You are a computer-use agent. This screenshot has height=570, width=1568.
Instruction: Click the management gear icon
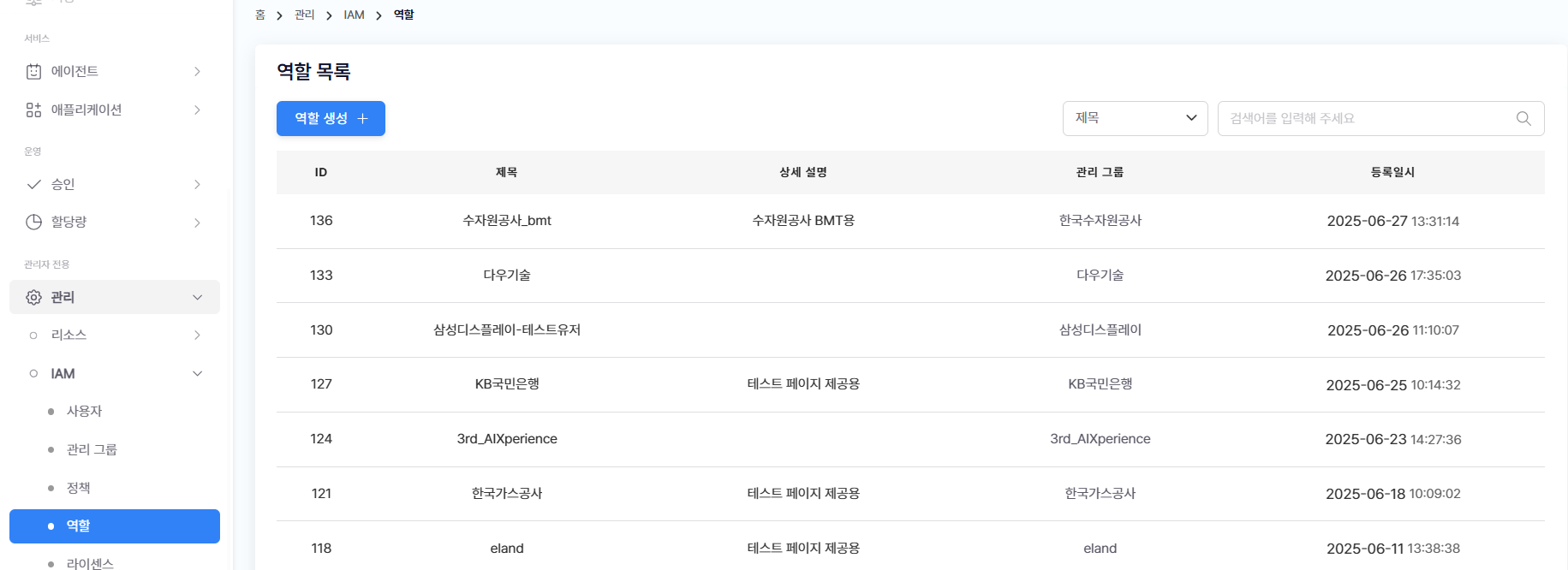[x=33, y=297]
